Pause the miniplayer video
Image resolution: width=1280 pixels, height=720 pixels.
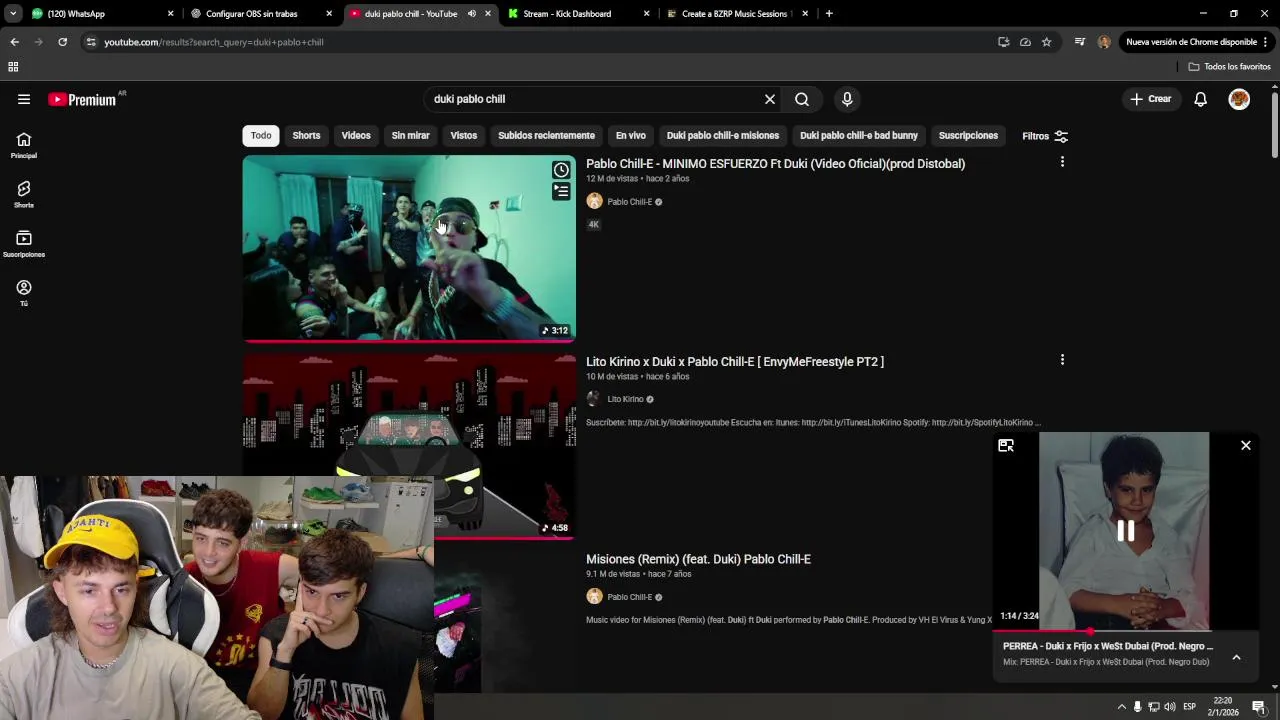pos(1125,531)
